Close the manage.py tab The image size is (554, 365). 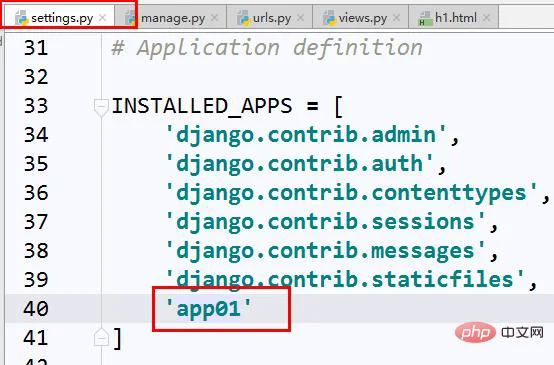pos(214,17)
